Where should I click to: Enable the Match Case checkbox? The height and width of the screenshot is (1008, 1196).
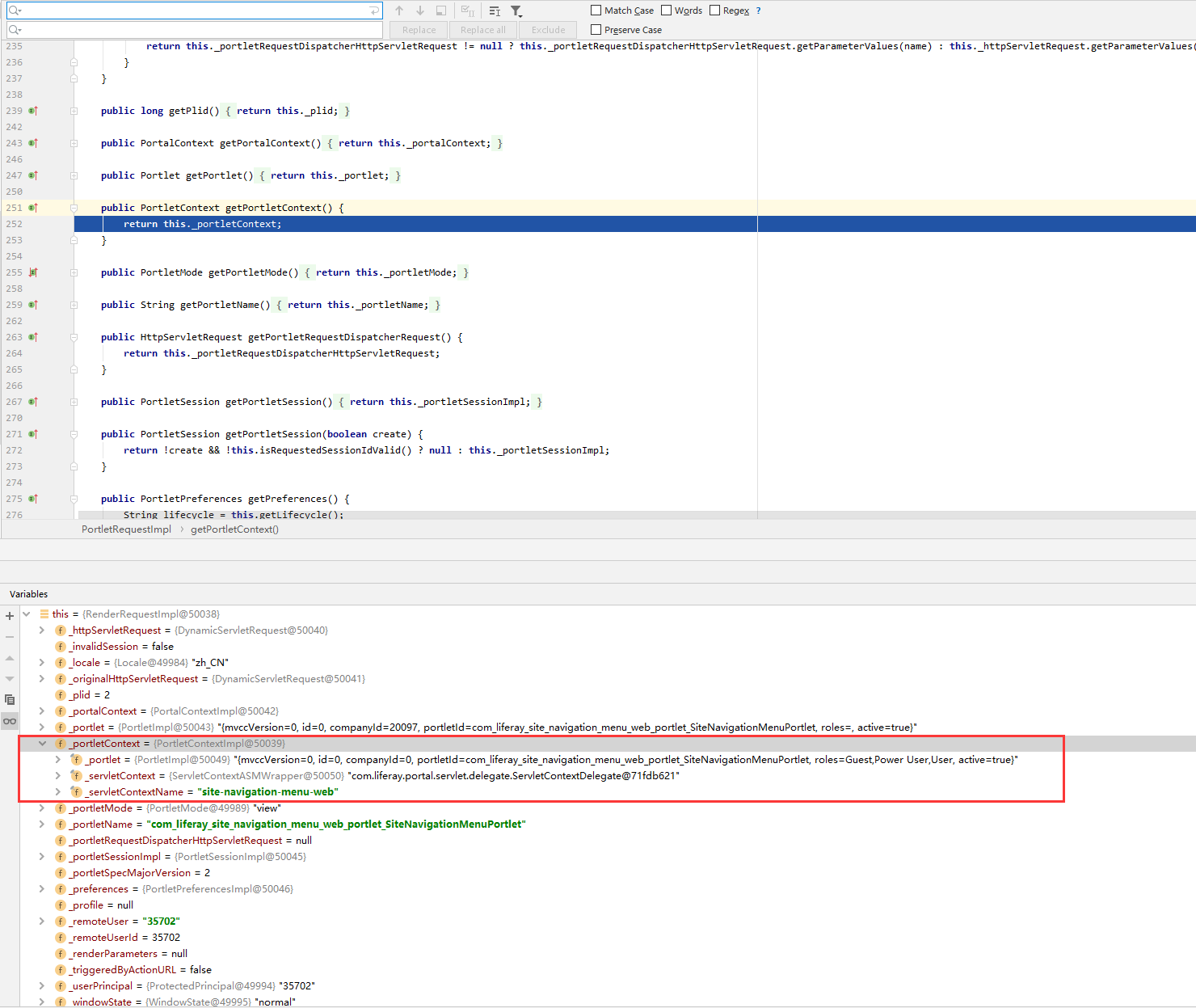596,11
